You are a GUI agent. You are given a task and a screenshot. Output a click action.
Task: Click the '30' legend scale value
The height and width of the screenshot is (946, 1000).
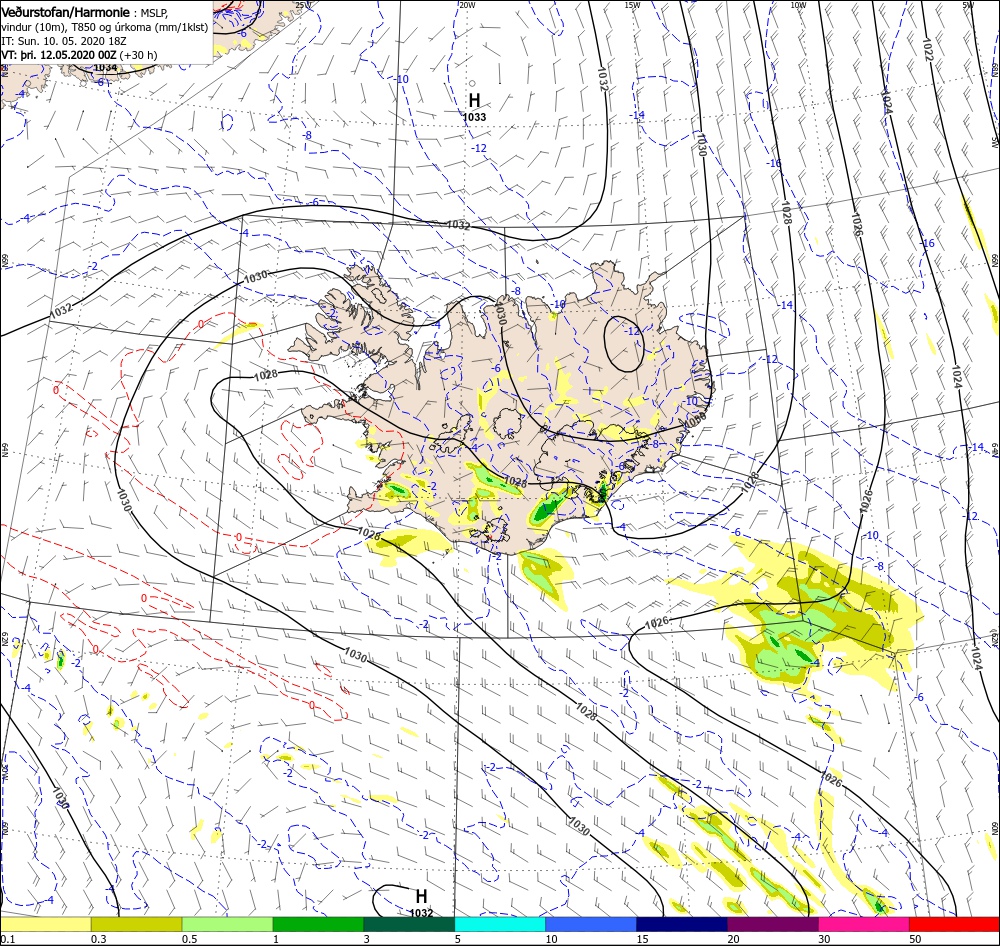point(825,939)
